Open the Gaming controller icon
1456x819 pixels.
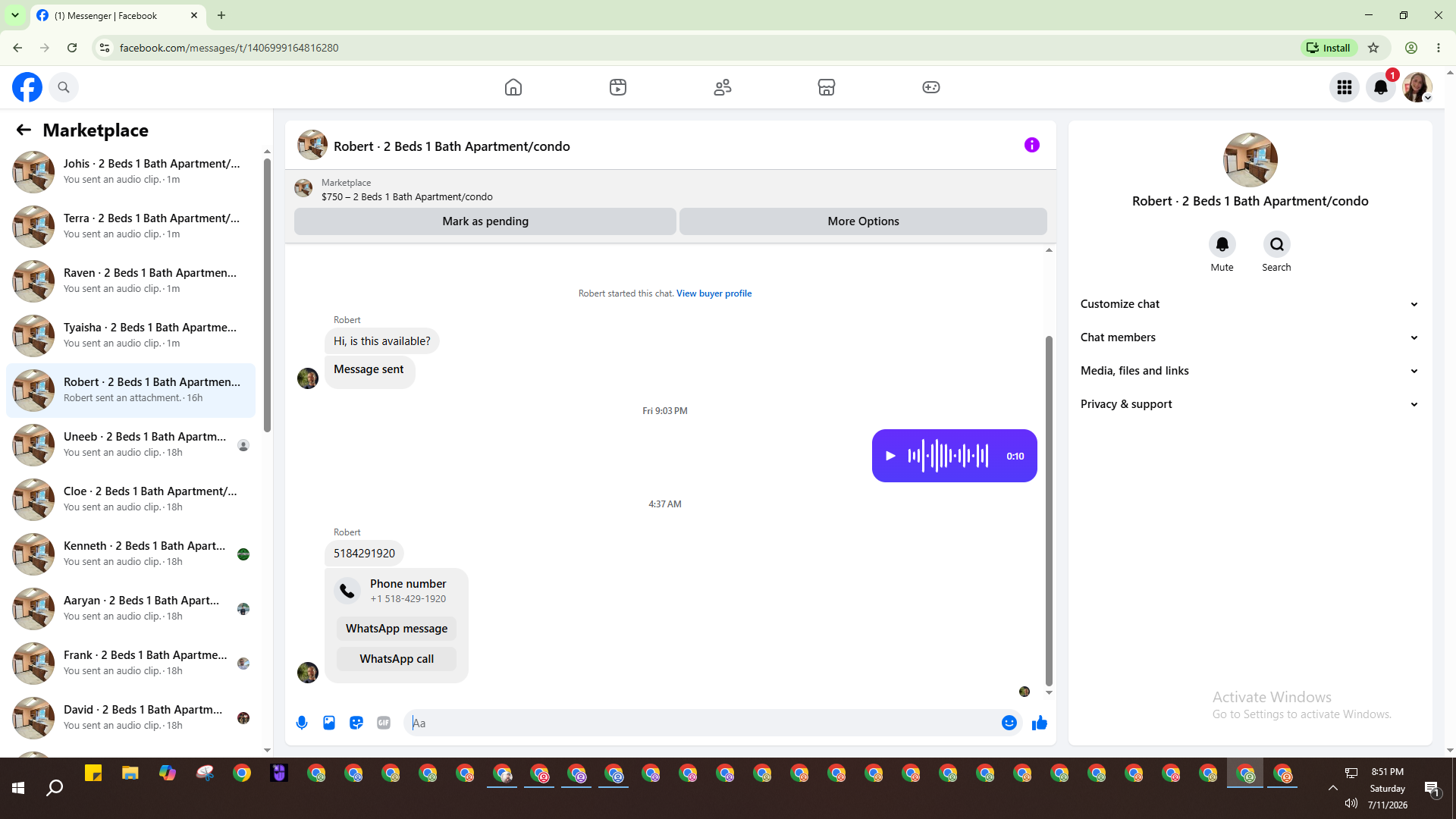[931, 87]
